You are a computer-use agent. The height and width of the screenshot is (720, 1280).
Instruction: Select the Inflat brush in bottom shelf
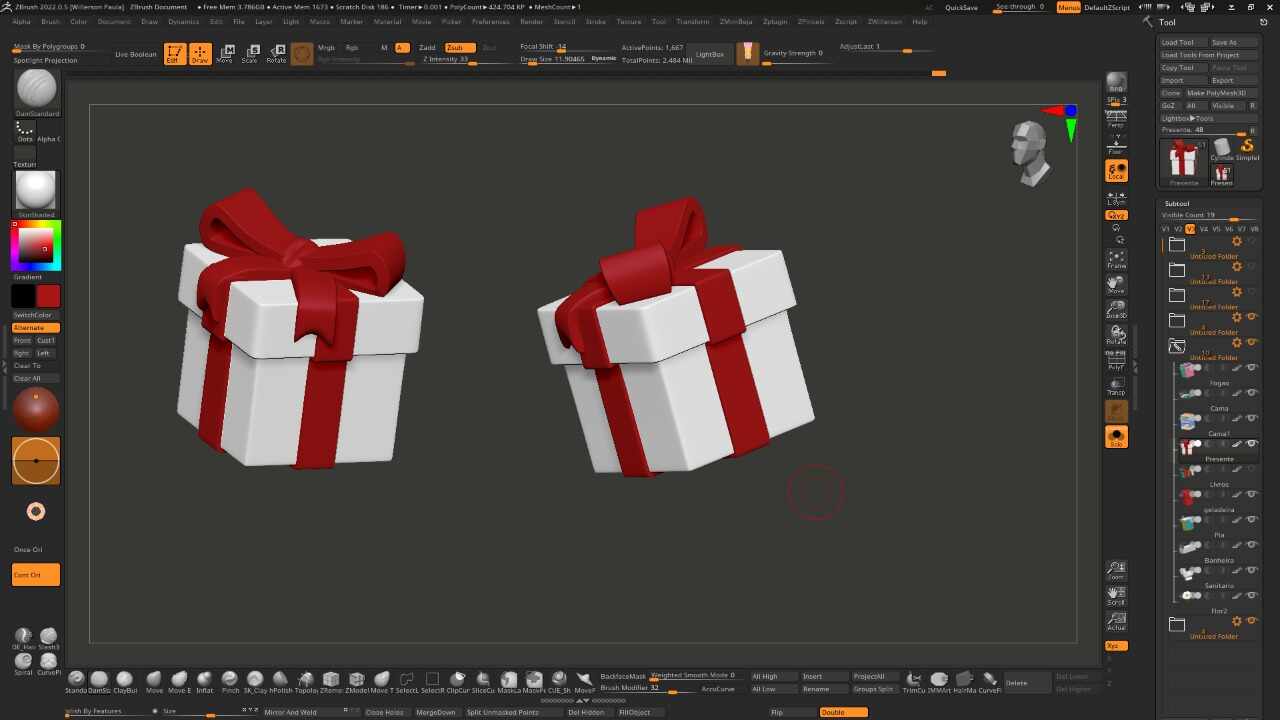(x=204, y=681)
